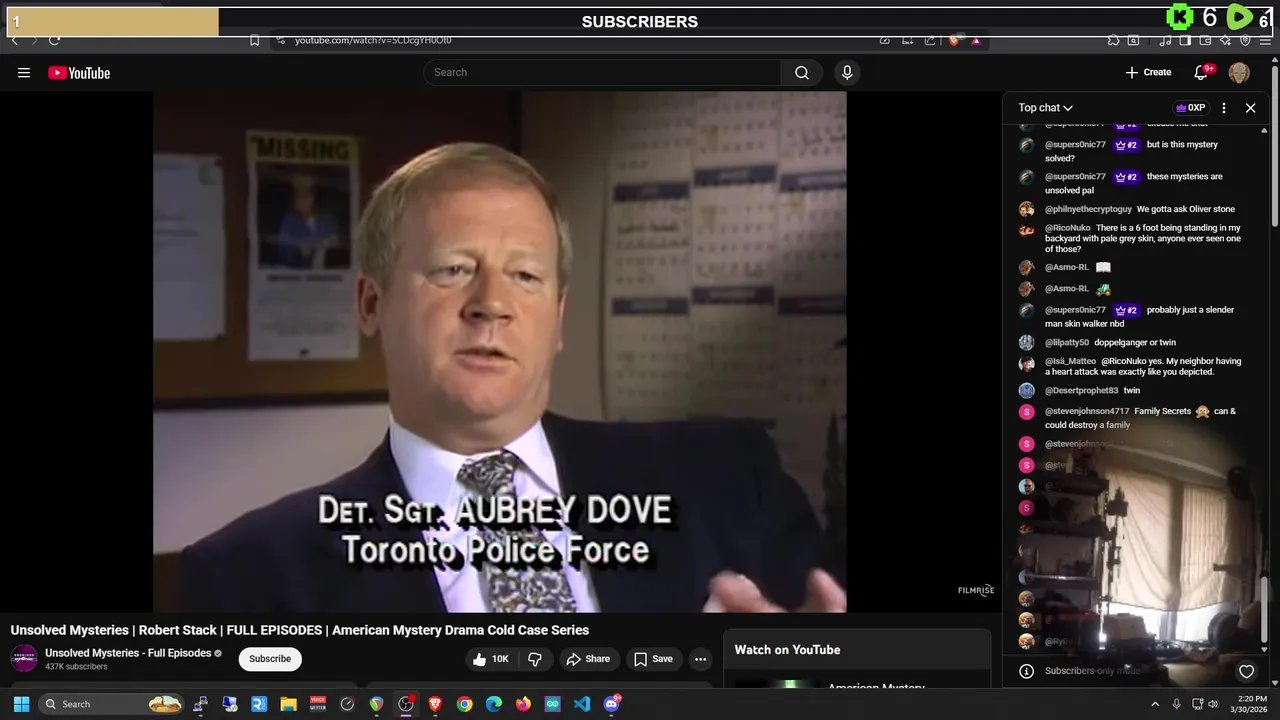Screen dimensions: 1280x720
Task: Show hidden system tray icons chevron
Action: (1155, 704)
